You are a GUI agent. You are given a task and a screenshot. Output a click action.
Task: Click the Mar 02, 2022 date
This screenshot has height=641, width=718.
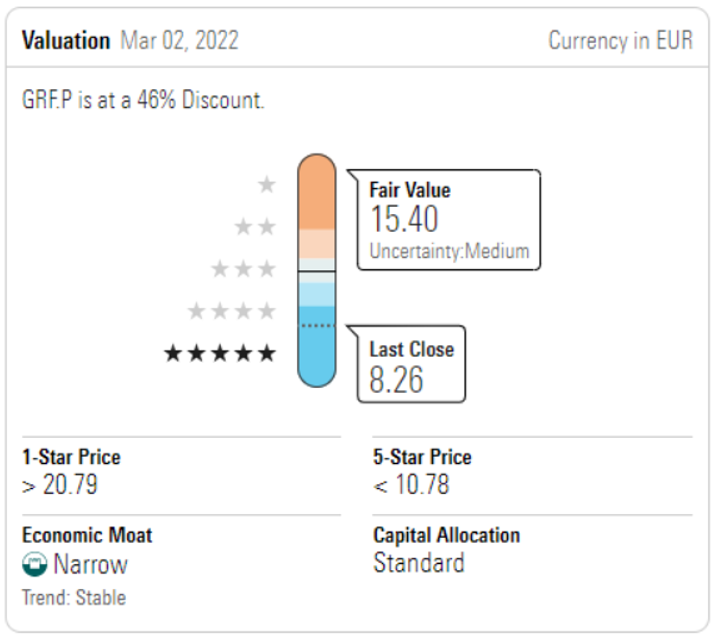tap(179, 41)
